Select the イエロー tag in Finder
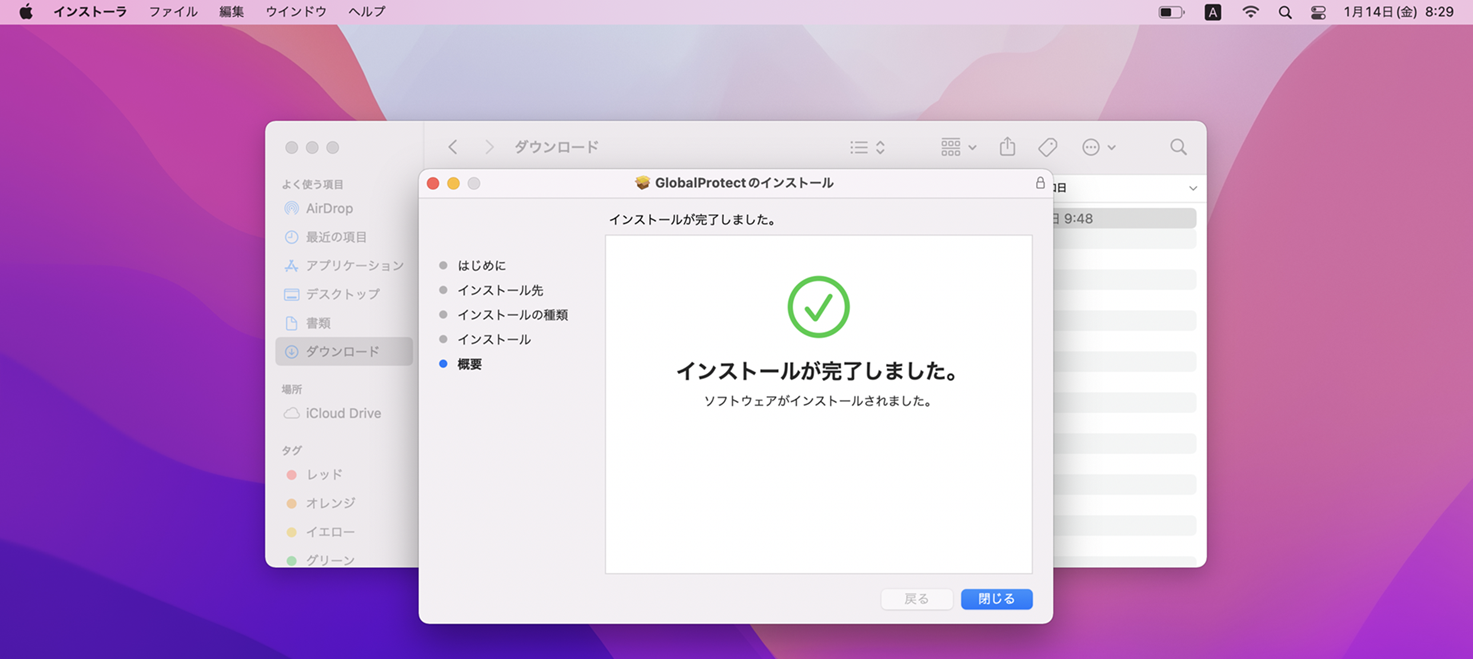 (344, 532)
